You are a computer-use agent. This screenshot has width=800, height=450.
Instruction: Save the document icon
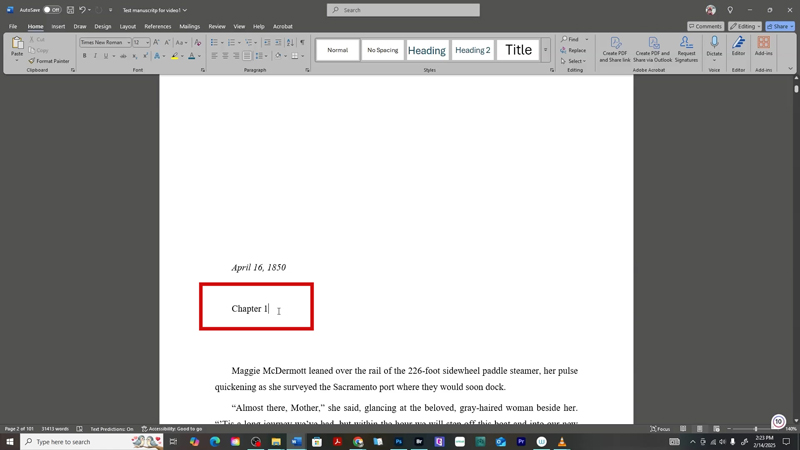[x=70, y=10]
